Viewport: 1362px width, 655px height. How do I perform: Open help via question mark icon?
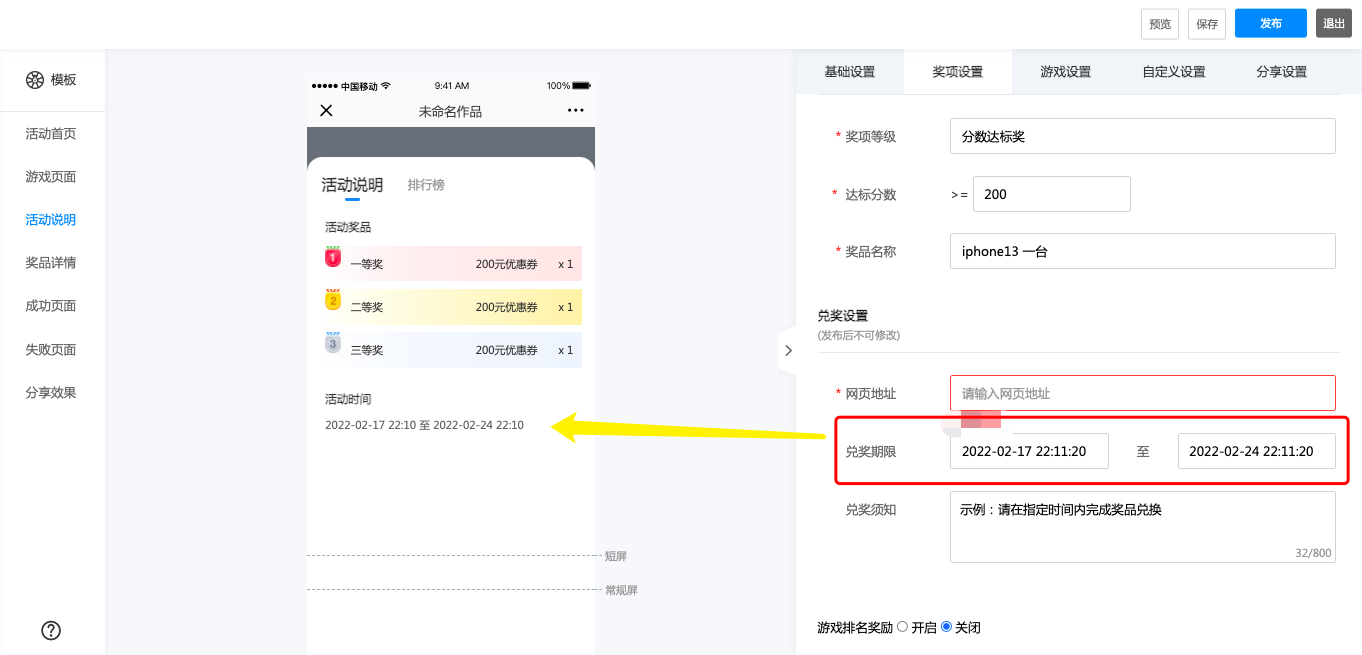point(51,630)
